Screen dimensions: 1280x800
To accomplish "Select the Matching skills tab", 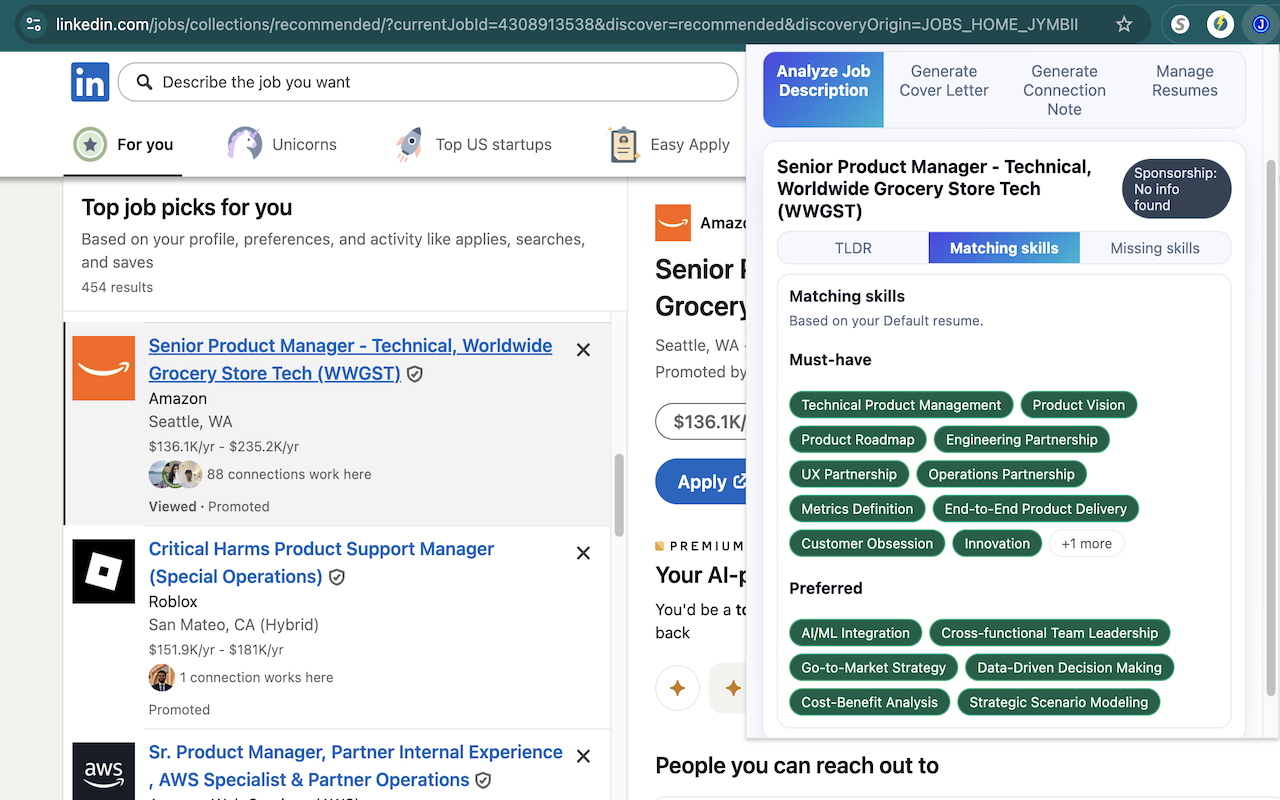I will coord(1004,248).
